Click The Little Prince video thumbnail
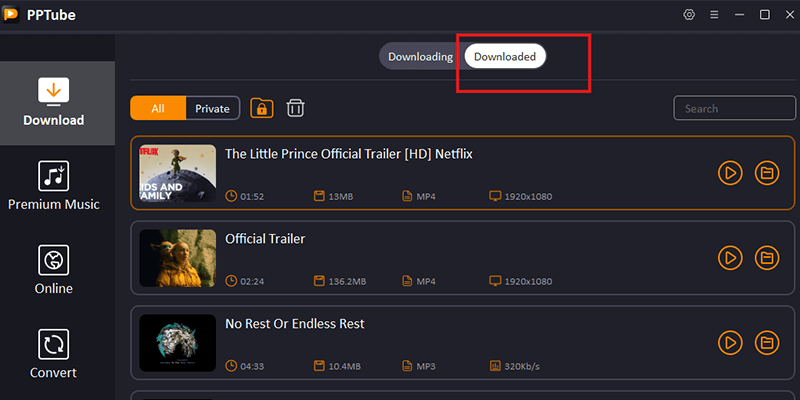 [178, 173]
